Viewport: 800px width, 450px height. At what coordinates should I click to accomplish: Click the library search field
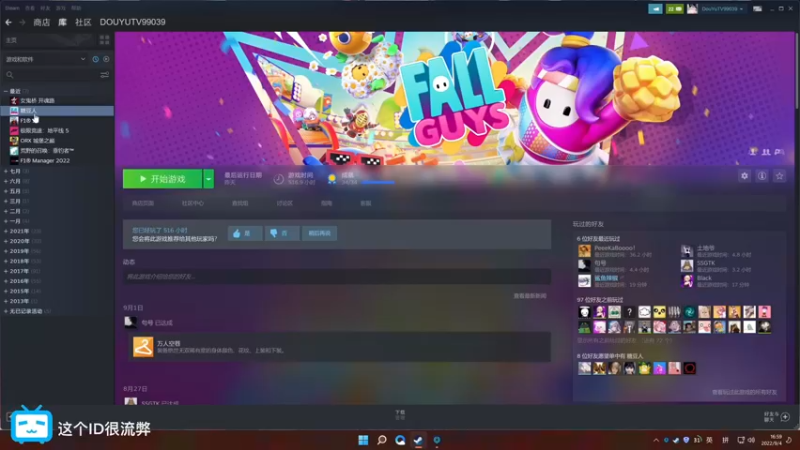point(51,75)
